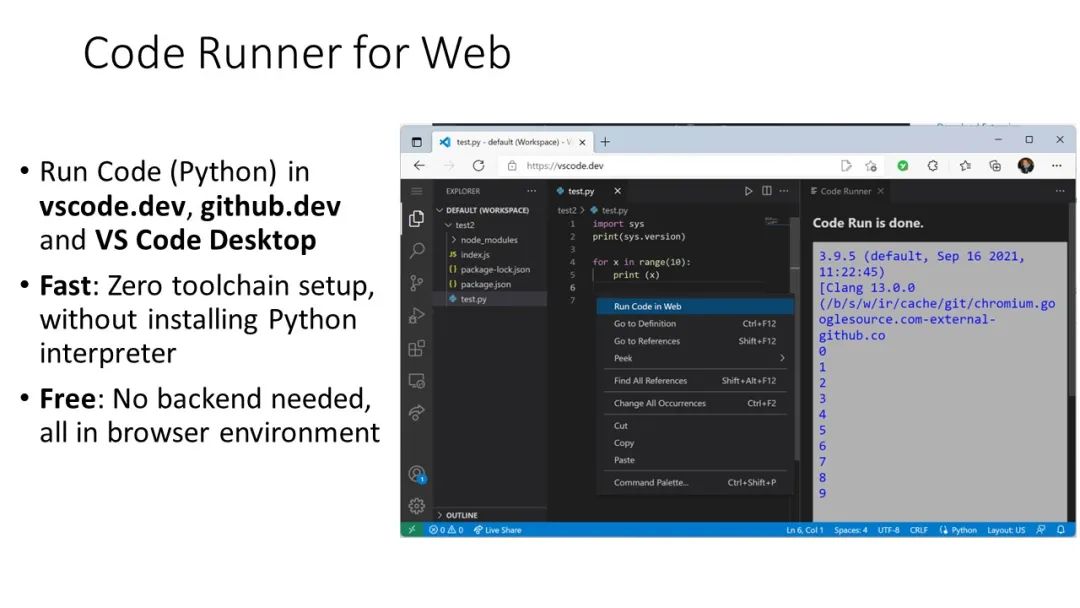Click the remote indicator in status bar

(412, 530)
